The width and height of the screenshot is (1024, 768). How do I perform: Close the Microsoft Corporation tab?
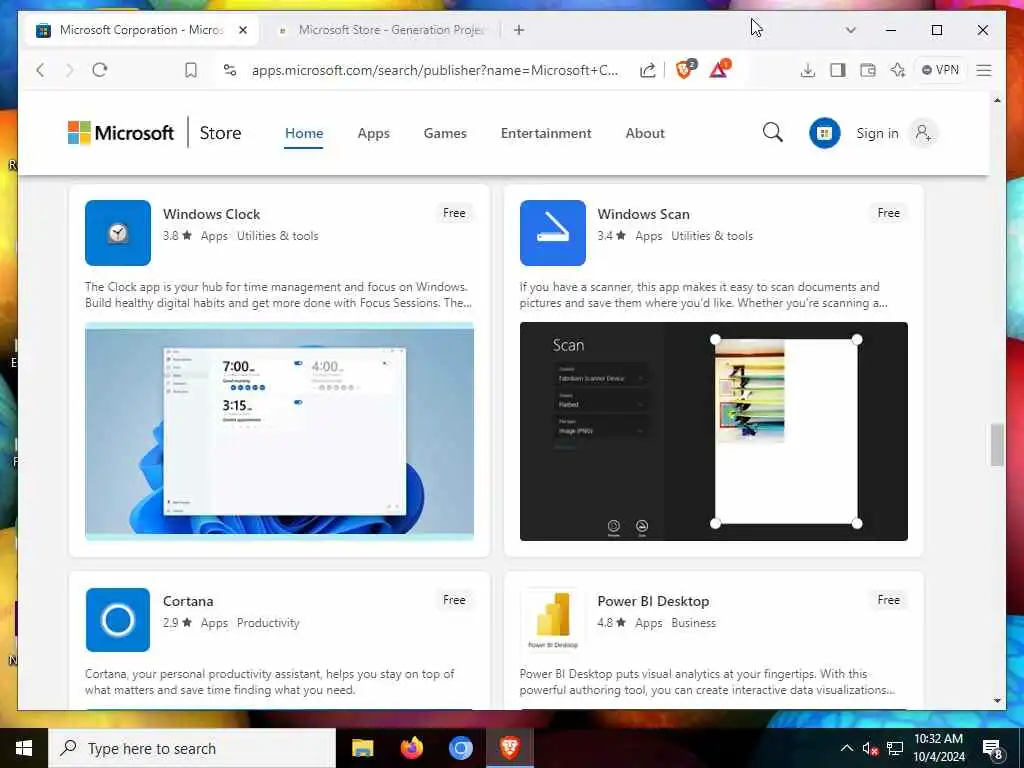[243, 30]
